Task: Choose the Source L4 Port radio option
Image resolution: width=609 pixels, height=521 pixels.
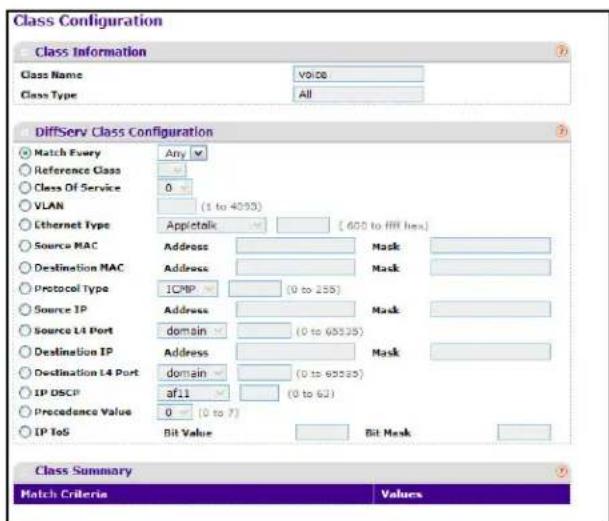Action: click(25, 330)
